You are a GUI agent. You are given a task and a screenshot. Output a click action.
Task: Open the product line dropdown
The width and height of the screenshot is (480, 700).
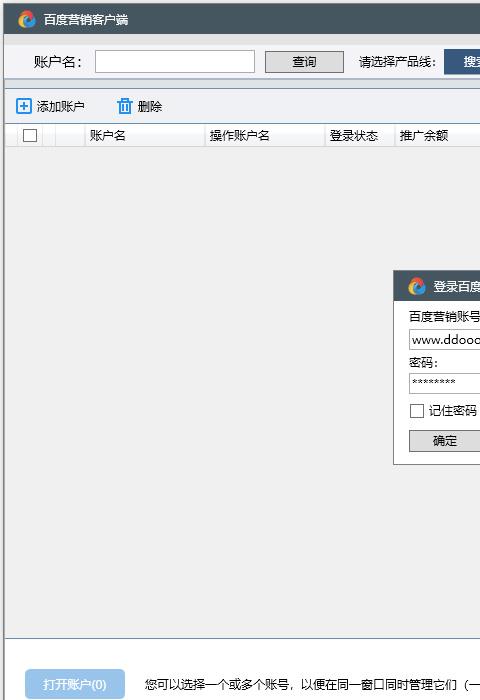click(x=462, y=62)
